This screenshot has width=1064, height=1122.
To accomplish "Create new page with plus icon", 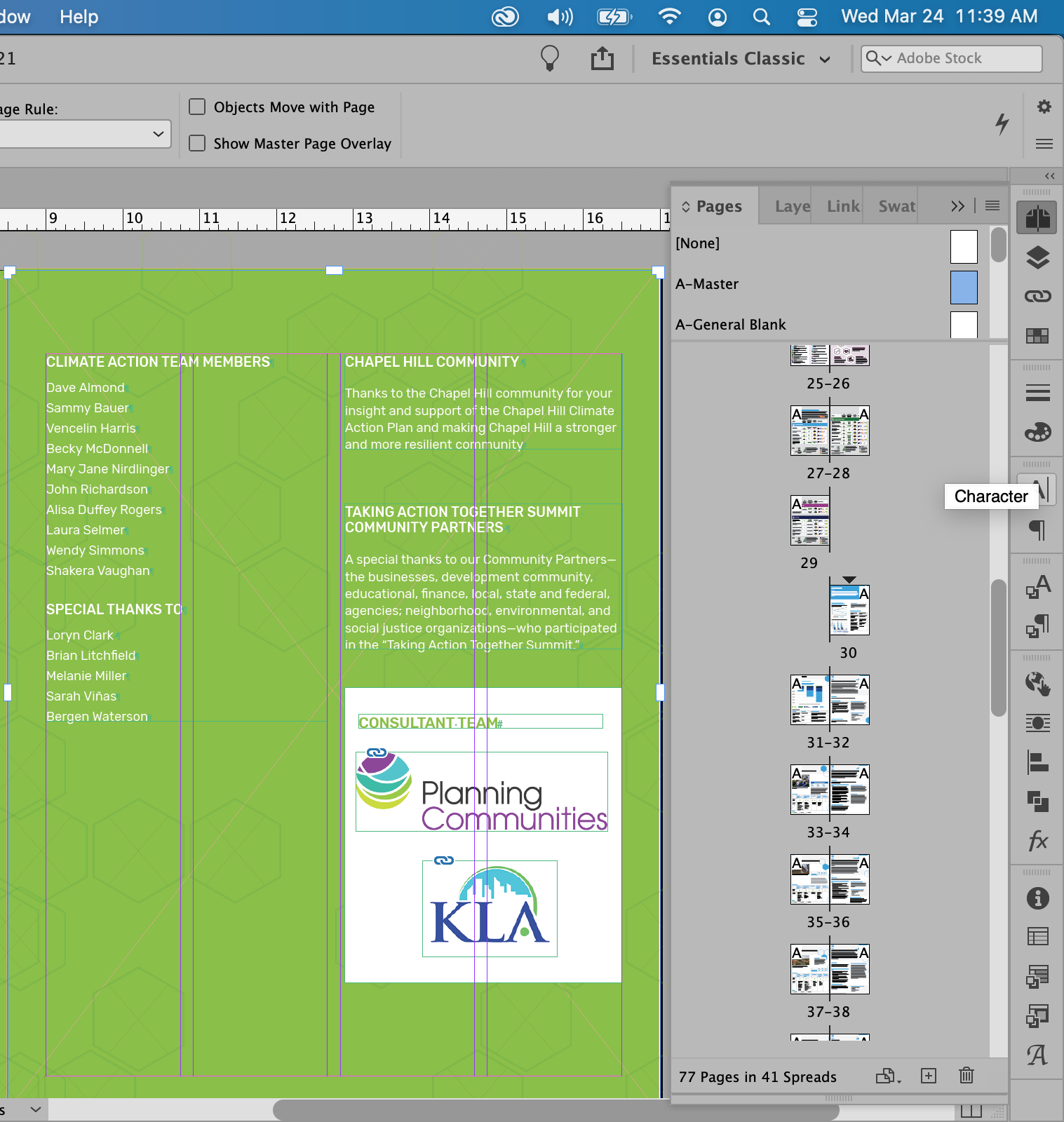I will point(929,1076).
